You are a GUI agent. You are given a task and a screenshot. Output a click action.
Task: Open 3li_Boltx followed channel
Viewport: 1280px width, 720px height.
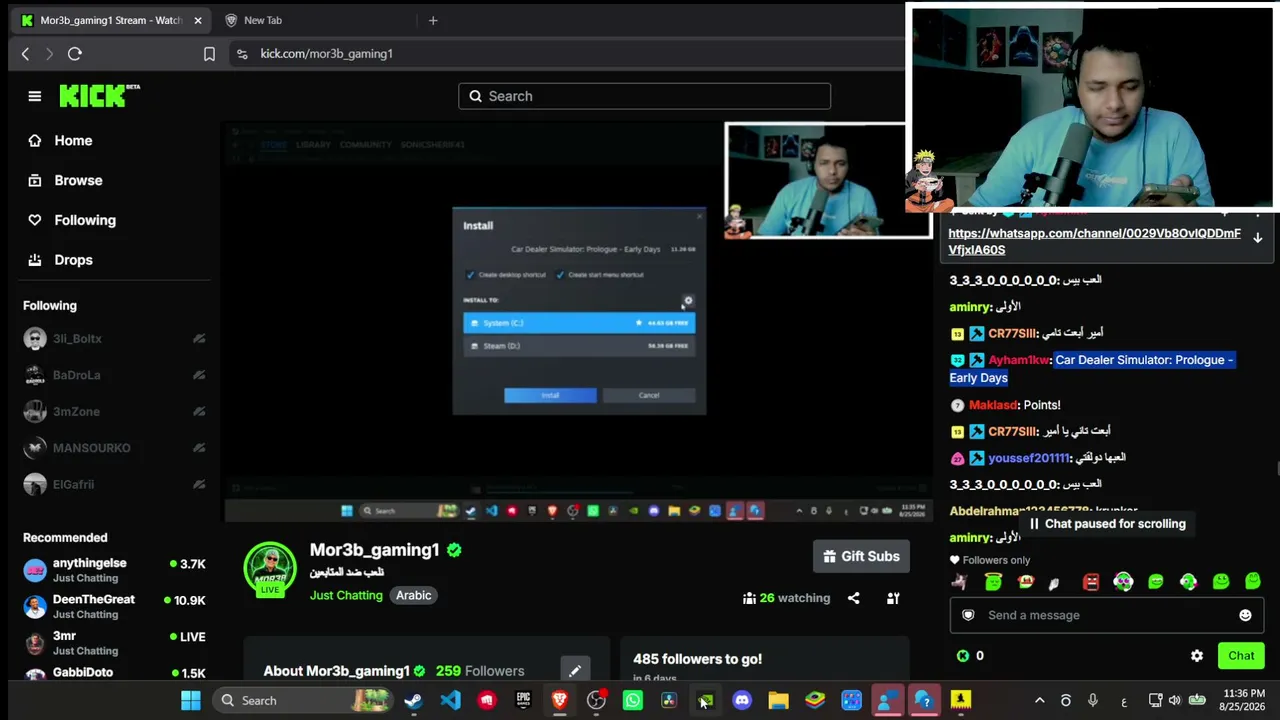[114, 339]
